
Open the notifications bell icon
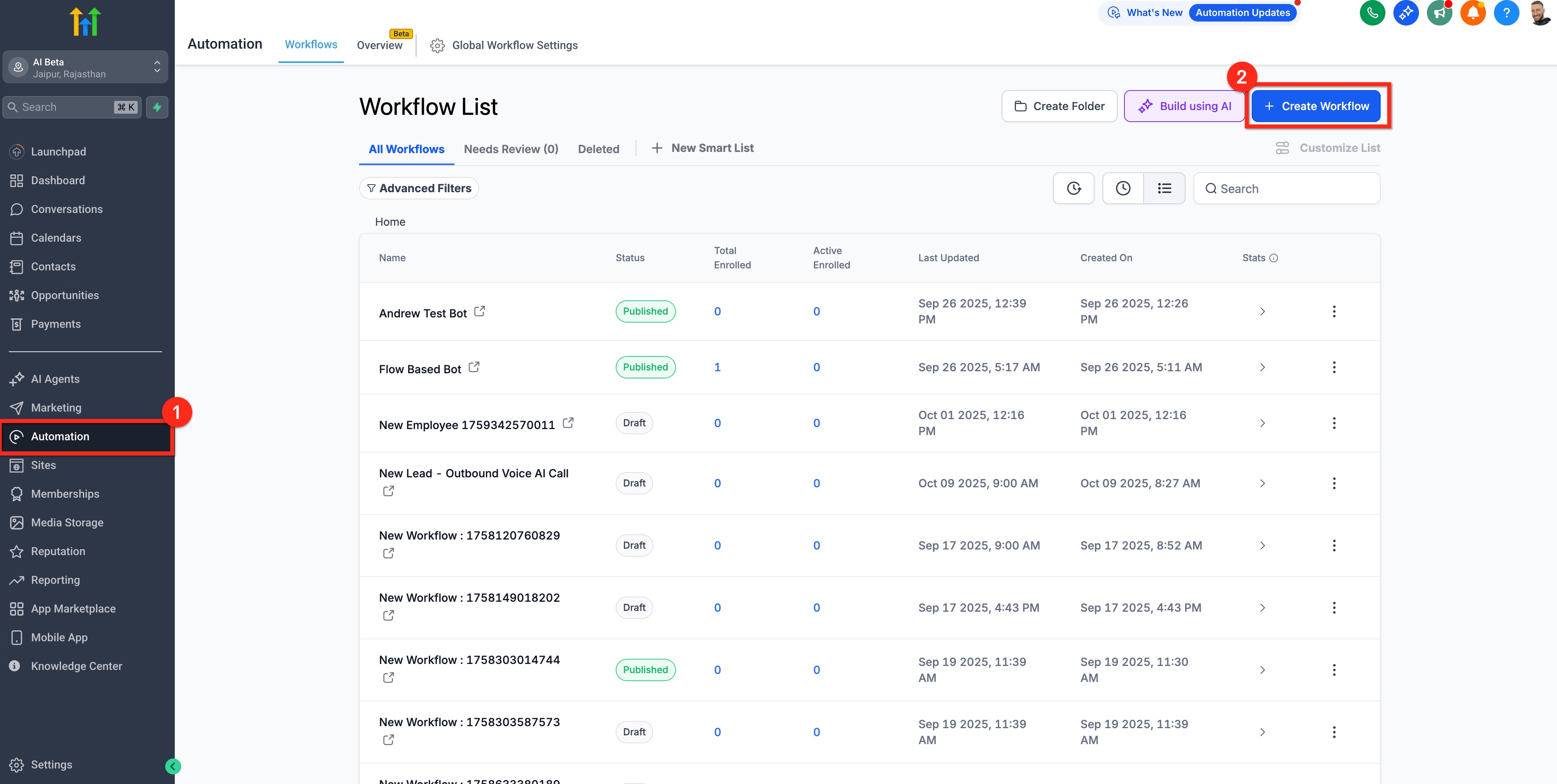click(x=1472, y=13)
